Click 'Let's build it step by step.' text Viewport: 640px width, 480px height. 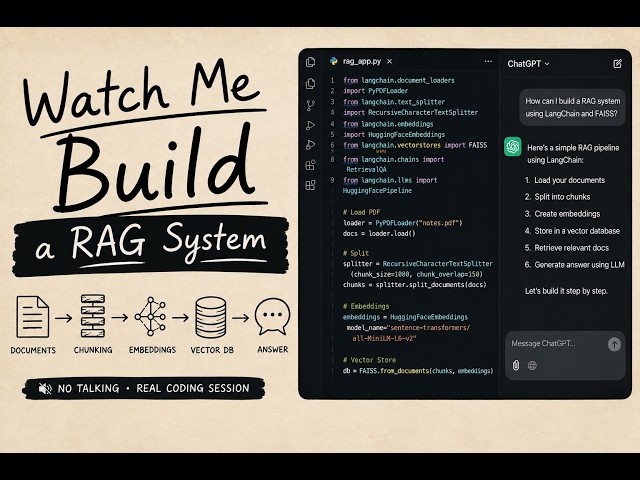point(566,291)
